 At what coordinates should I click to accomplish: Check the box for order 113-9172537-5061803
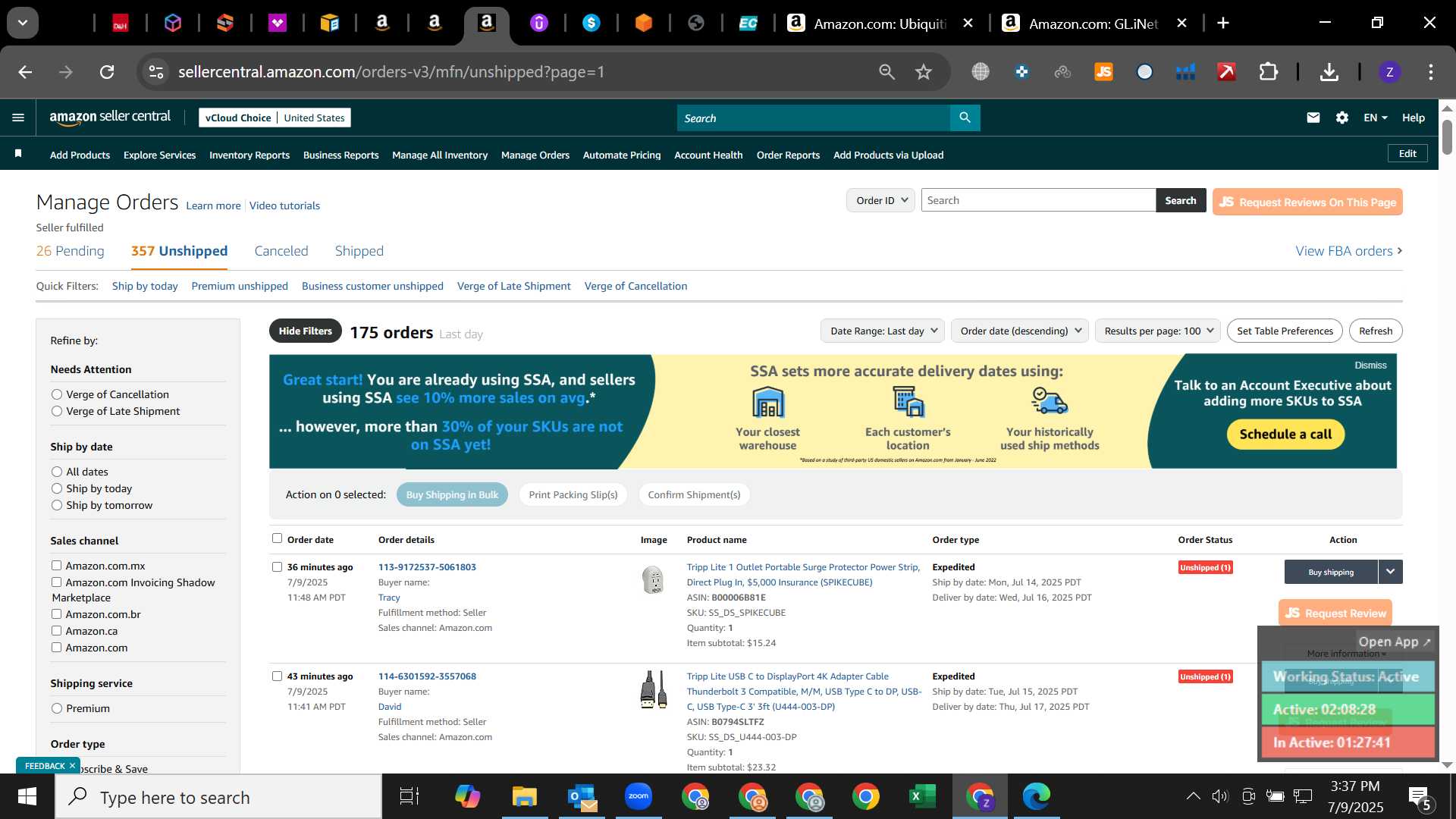point(278,567)
